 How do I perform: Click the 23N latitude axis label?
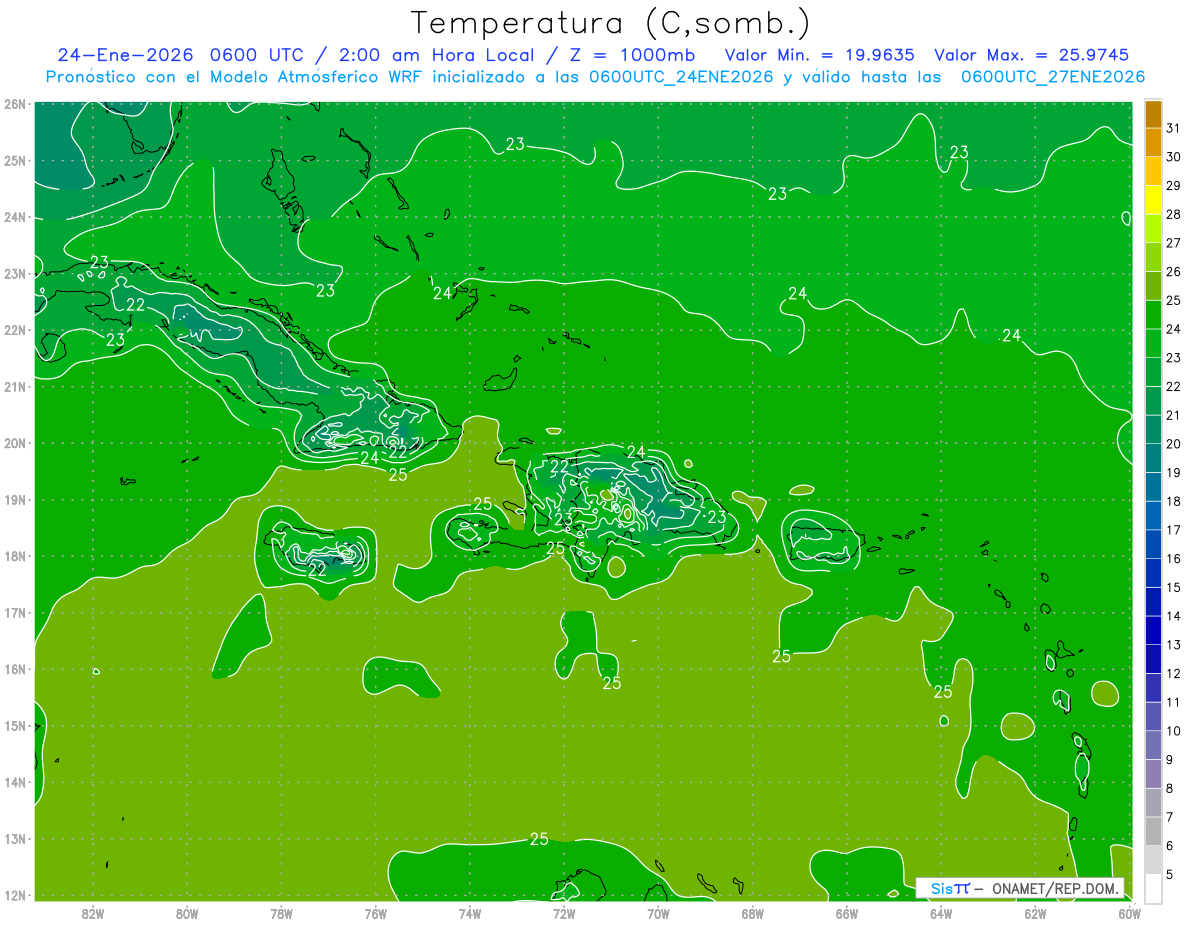pyautogui.click(x=14, y=273)
